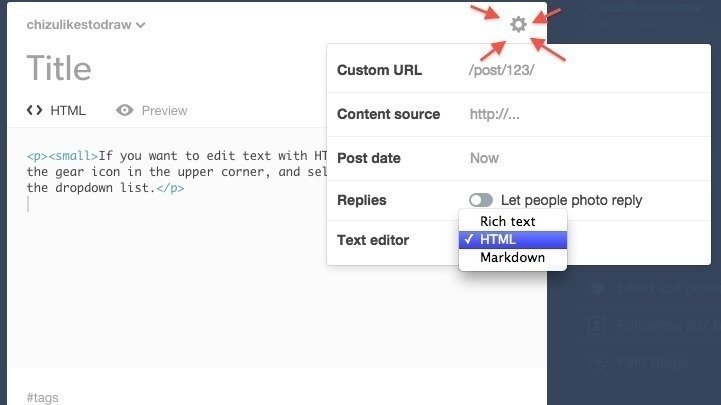Image resolution: width=721 pixels, height=405 pixels.
Task: Click the Following icon in sidebar
Action: pos(596,325)
